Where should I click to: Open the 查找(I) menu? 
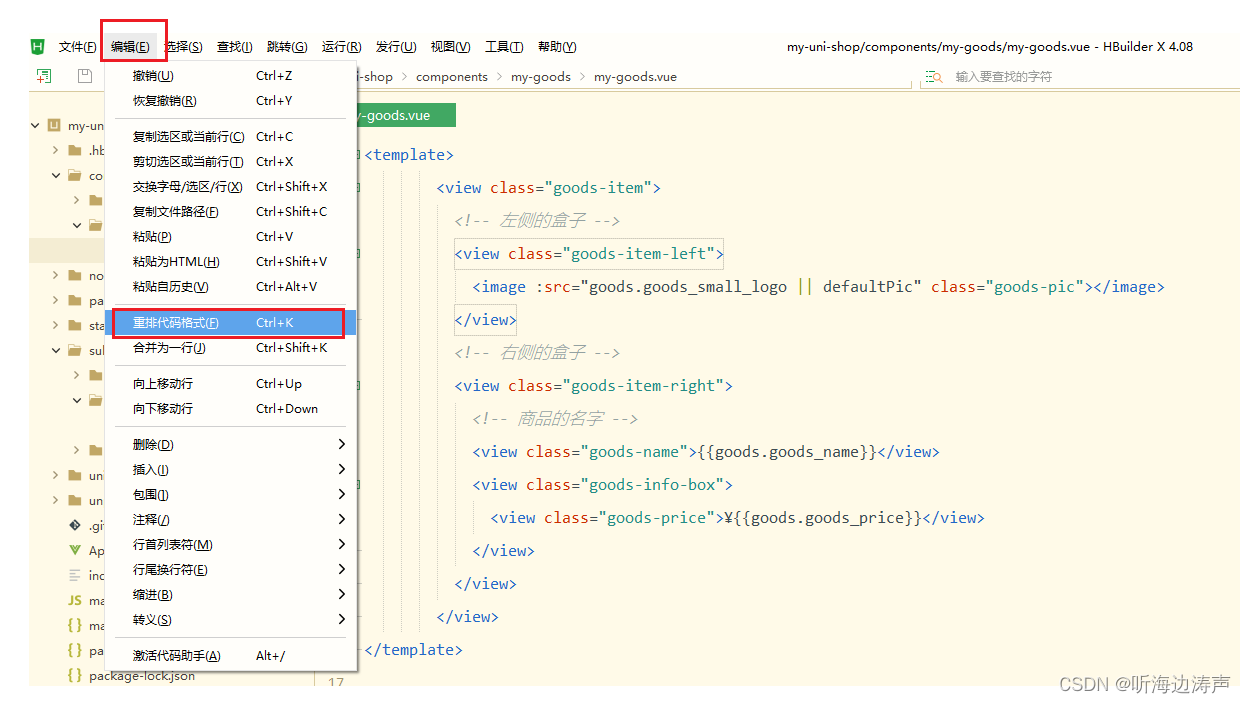pyautogui.click(x=235, y=47)
